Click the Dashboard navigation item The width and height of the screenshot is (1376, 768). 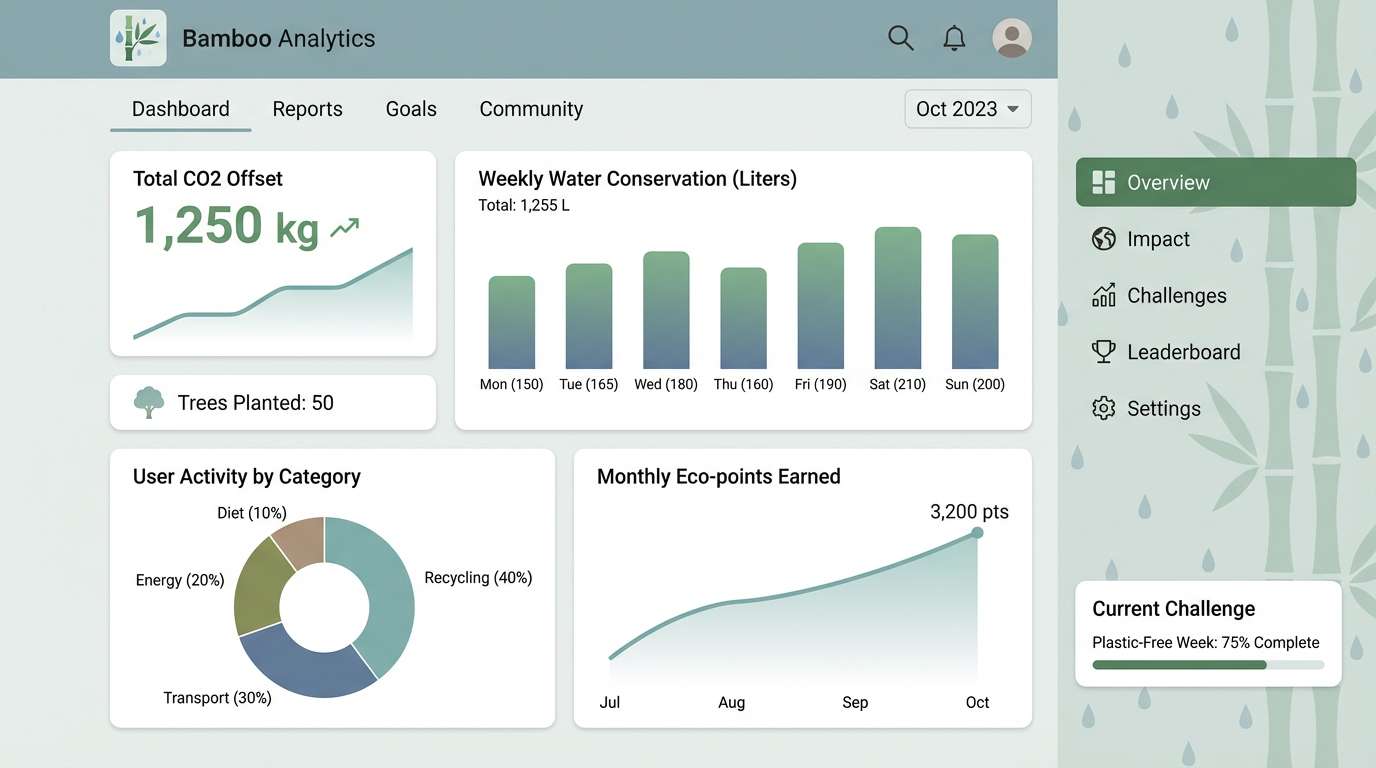[180, 108]
